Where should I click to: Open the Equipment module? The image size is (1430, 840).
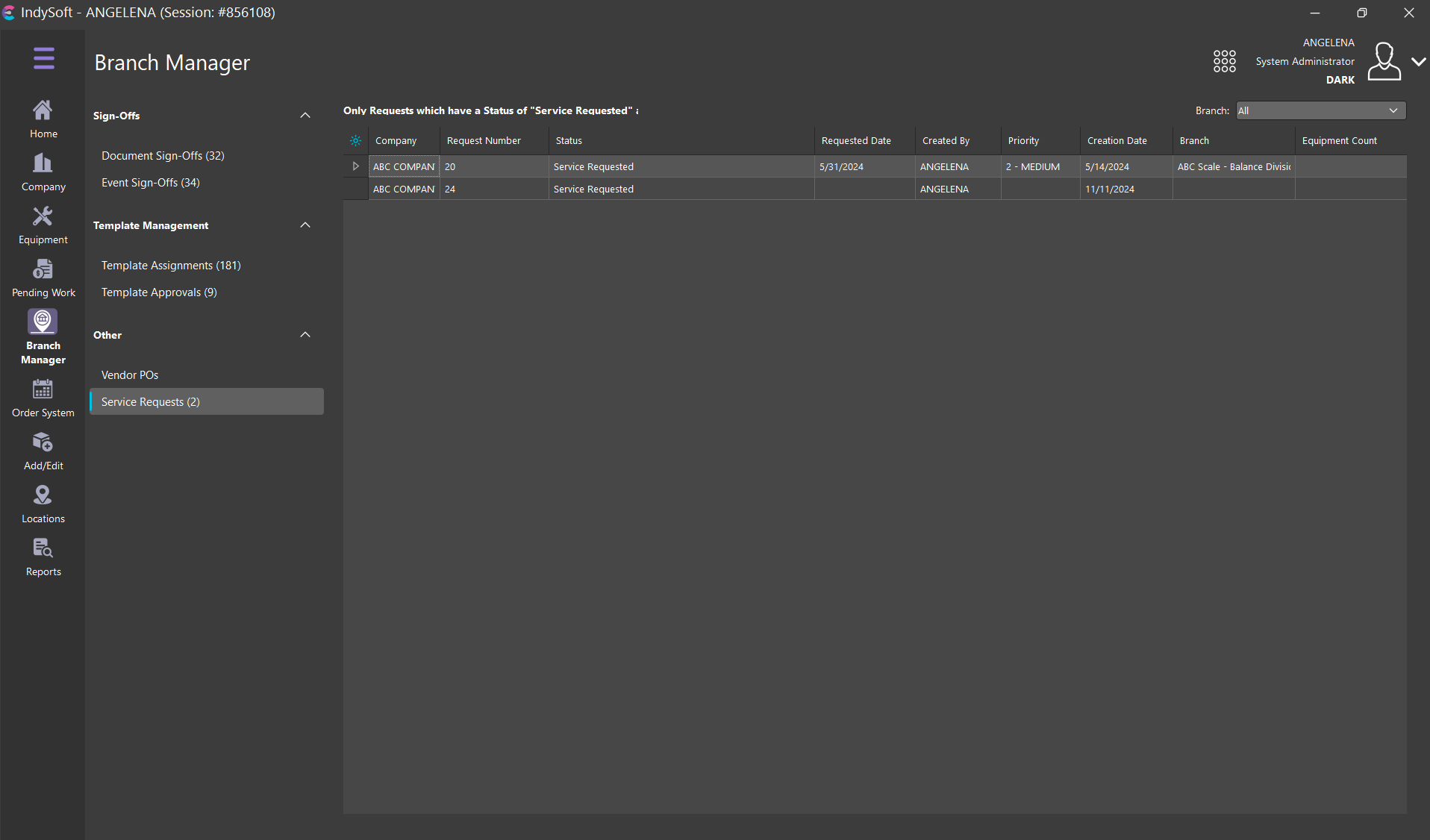coord(43,225)
